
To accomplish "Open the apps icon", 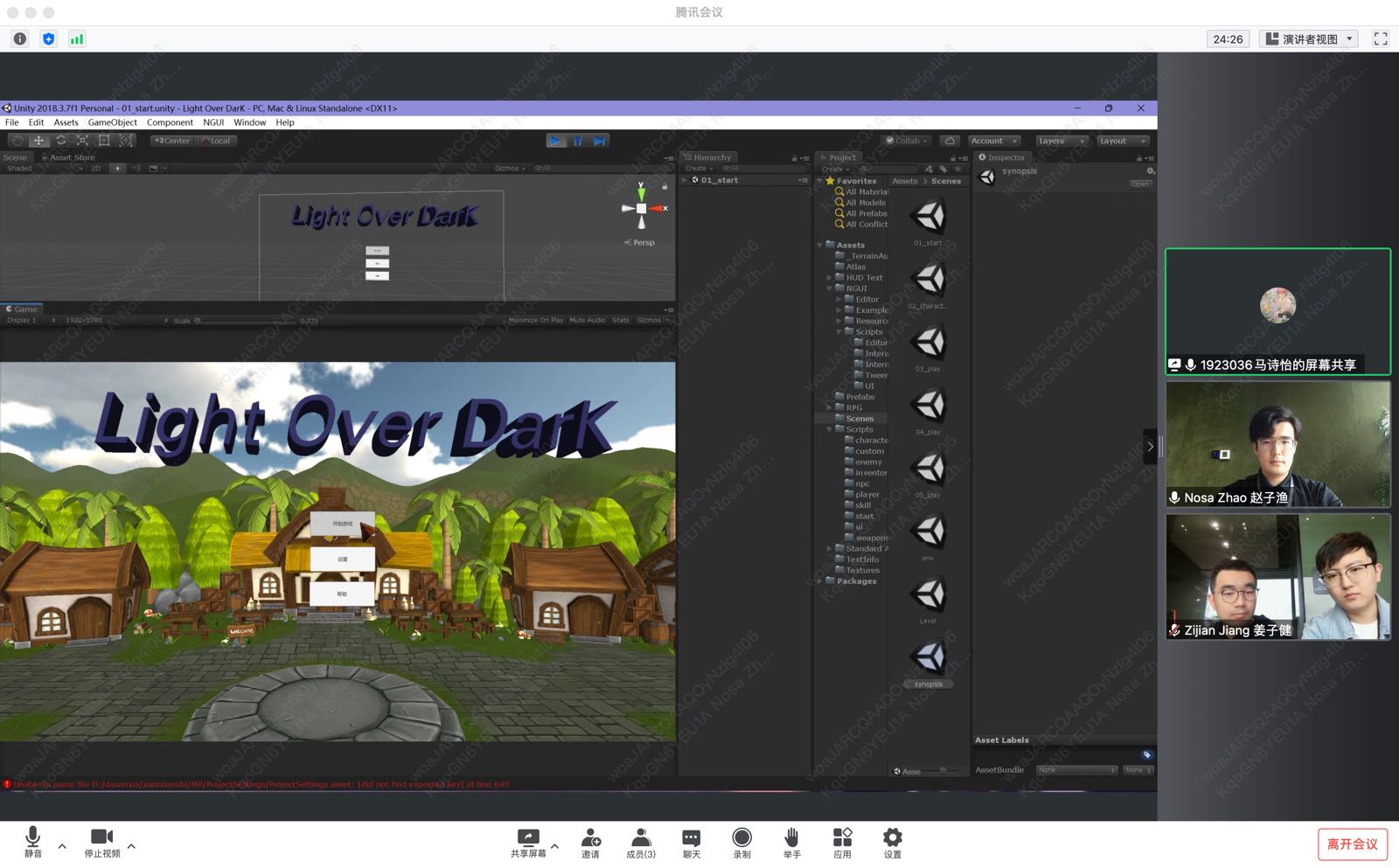I will [842, 838].
